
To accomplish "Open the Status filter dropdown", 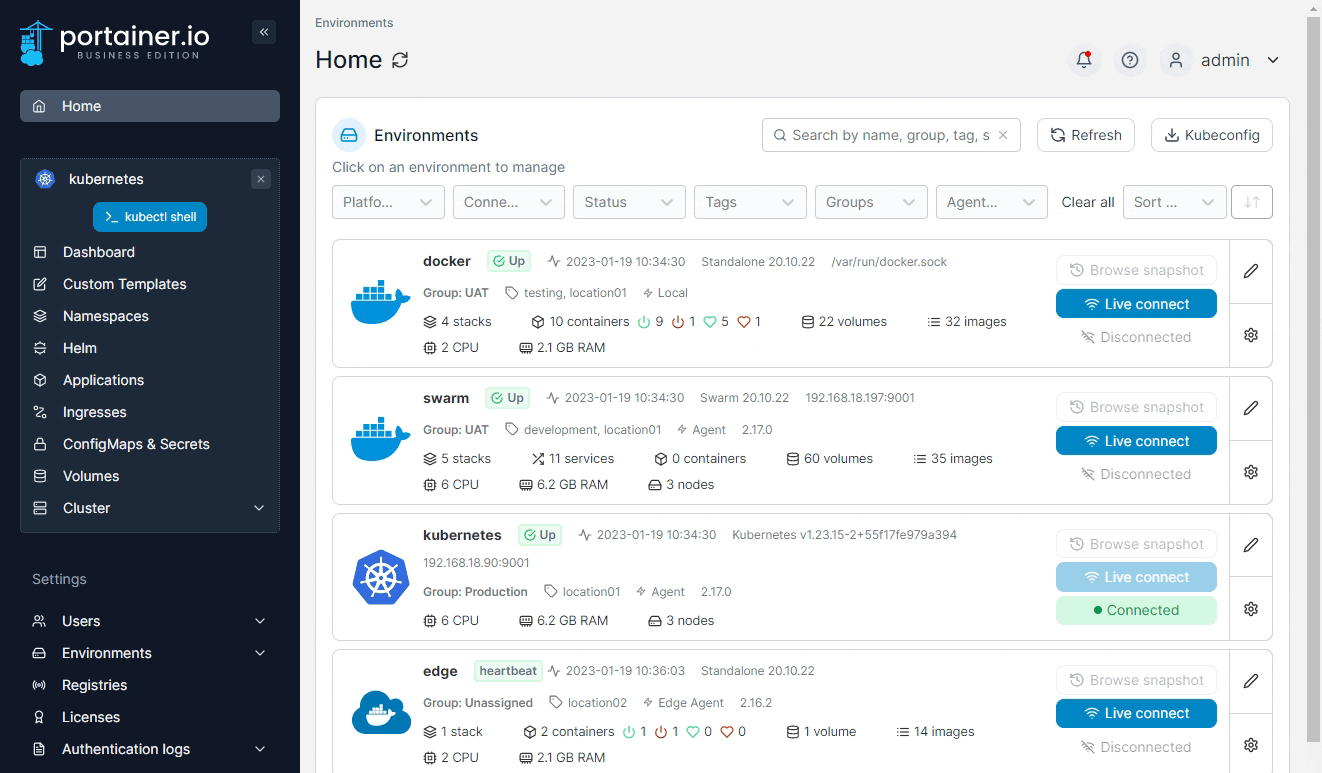I will click(x=629, y=202).
